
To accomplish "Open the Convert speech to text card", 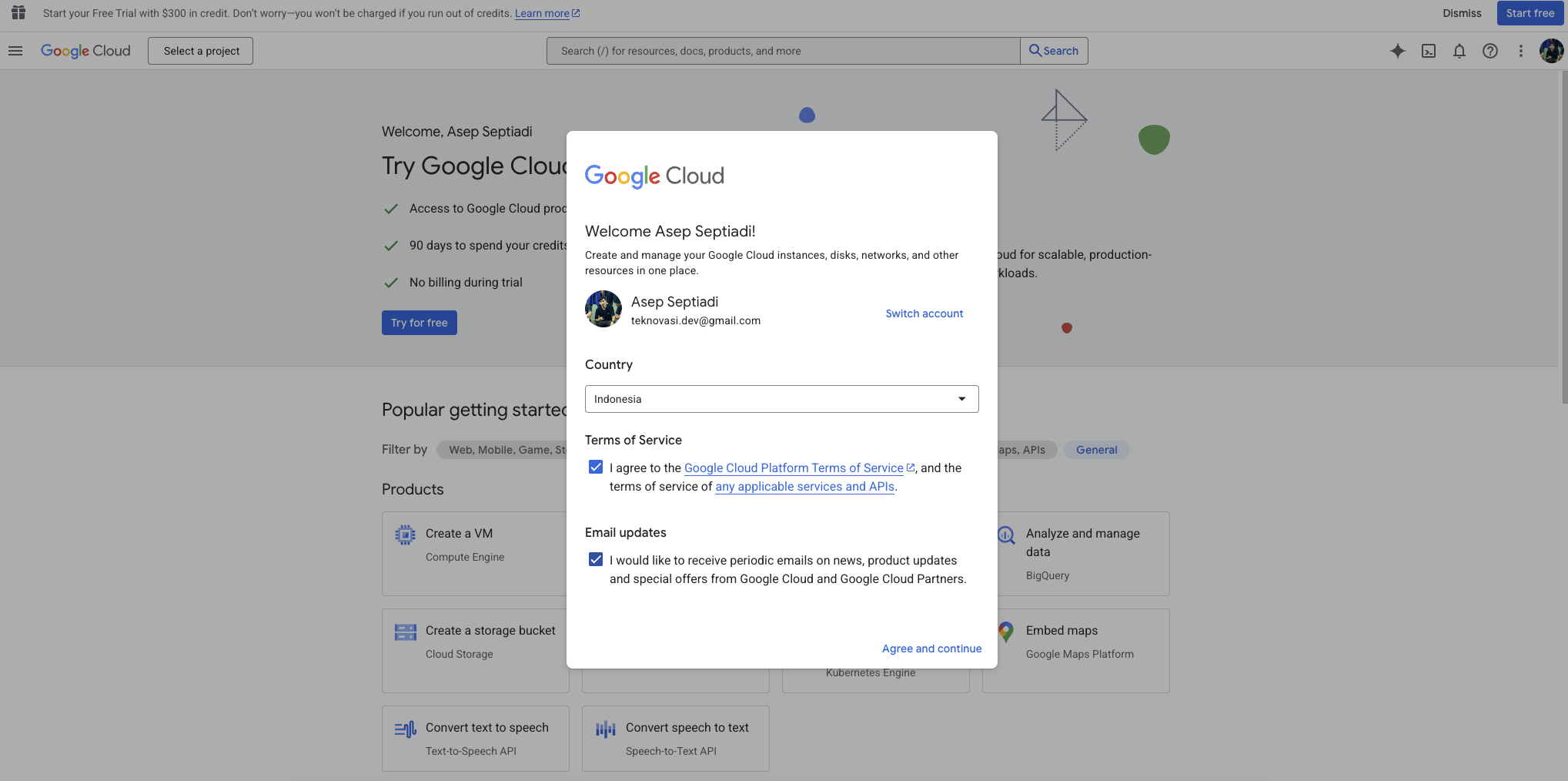I will 675,739.
